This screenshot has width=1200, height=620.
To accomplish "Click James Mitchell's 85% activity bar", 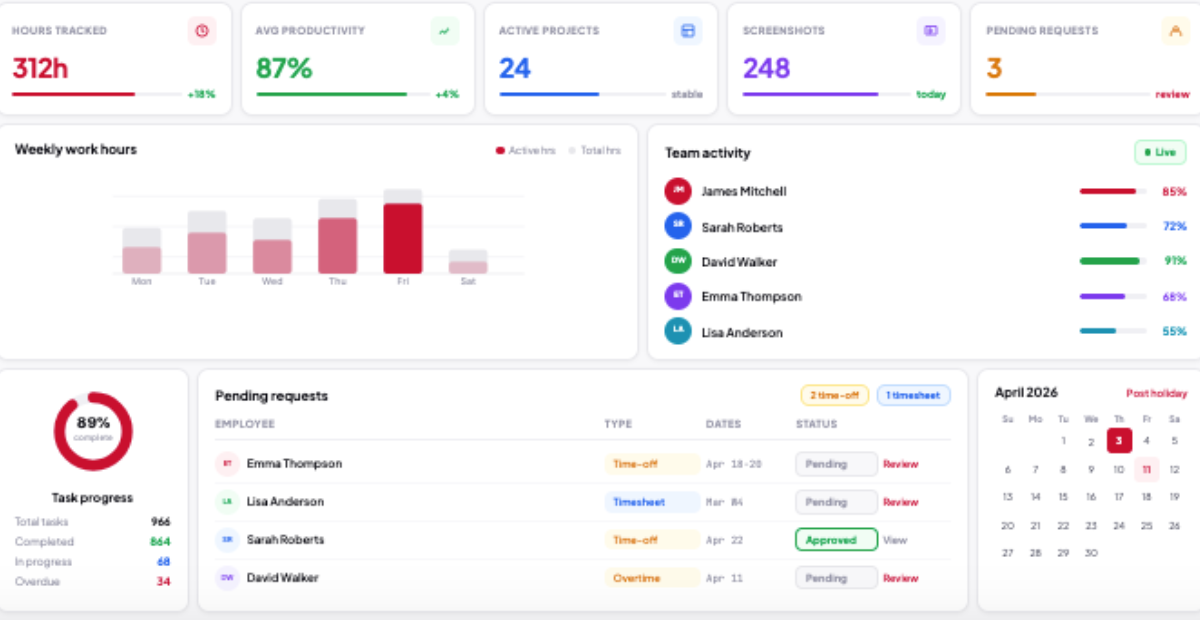I will click(x=1113, y=191).
